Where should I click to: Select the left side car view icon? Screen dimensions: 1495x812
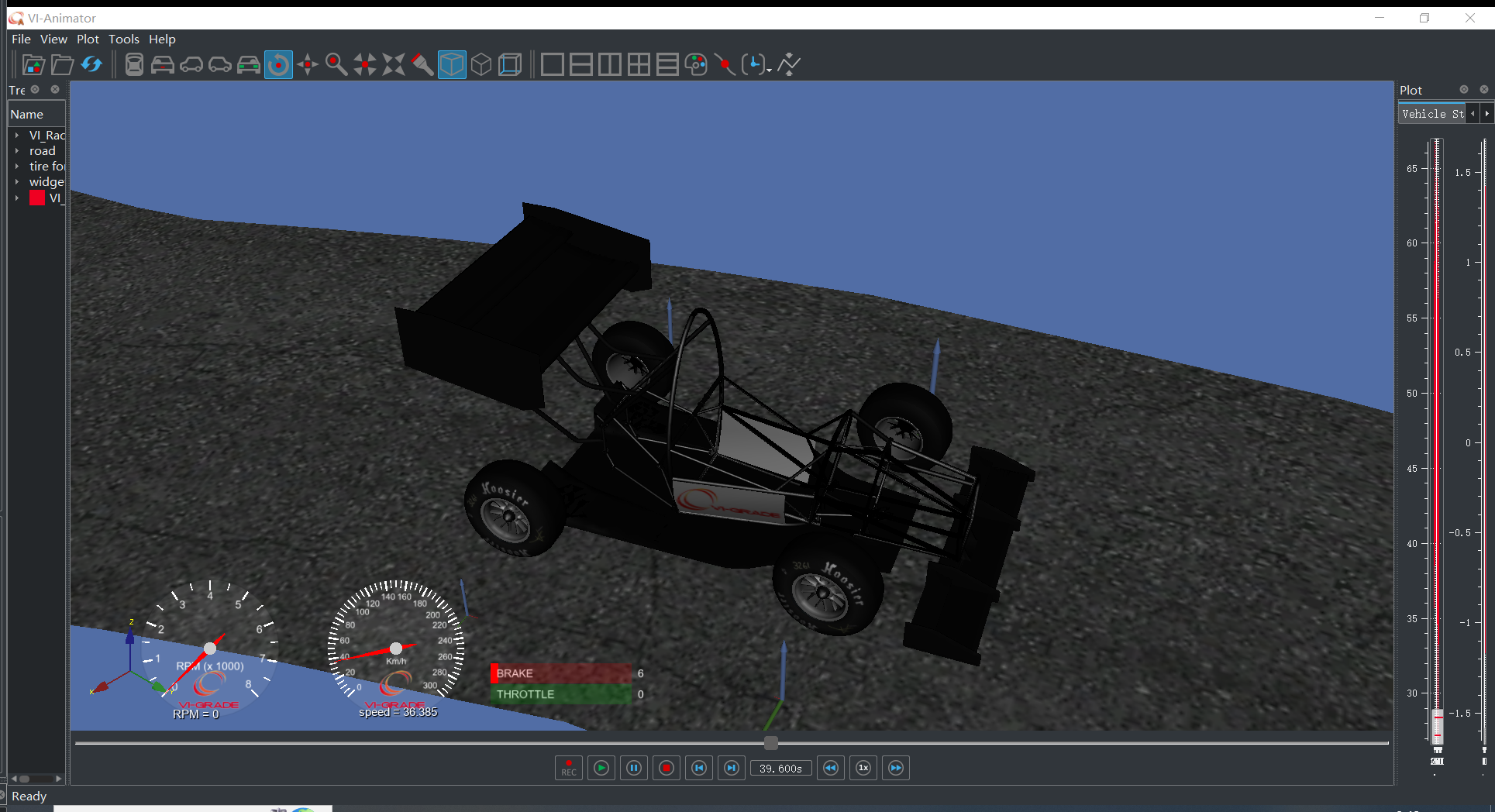[191, 65]
